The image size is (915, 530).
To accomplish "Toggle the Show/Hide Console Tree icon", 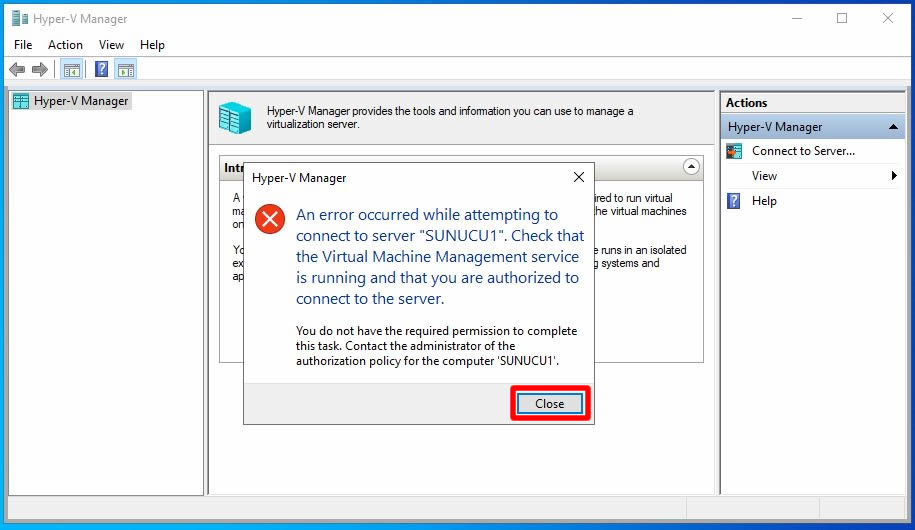I will click(x=72, y=70).
